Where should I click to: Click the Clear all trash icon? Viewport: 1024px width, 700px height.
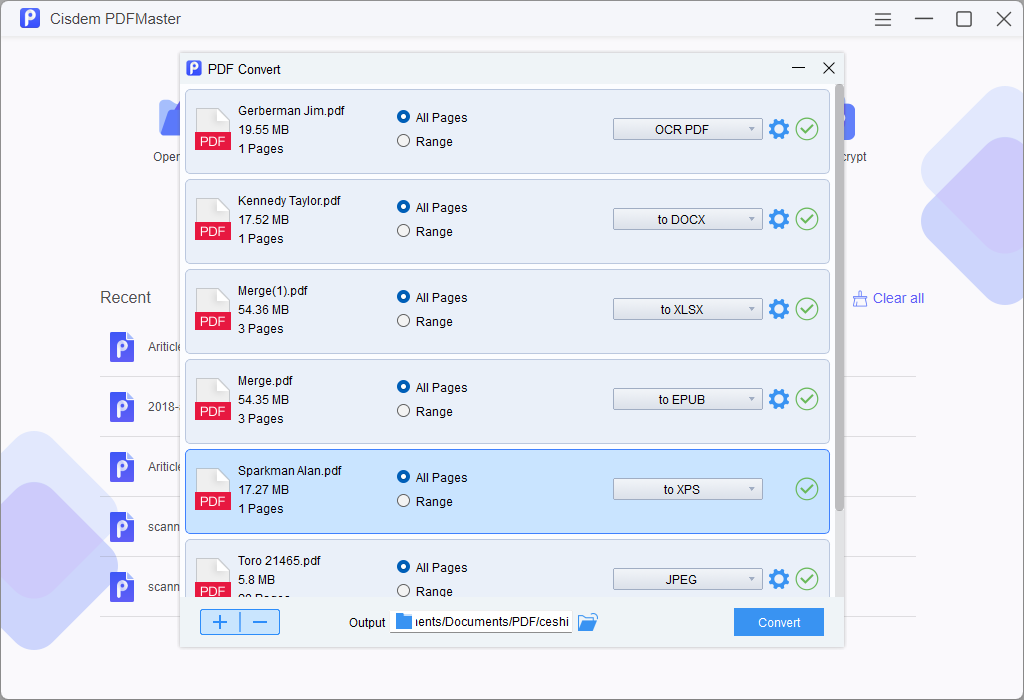(860, 298)
